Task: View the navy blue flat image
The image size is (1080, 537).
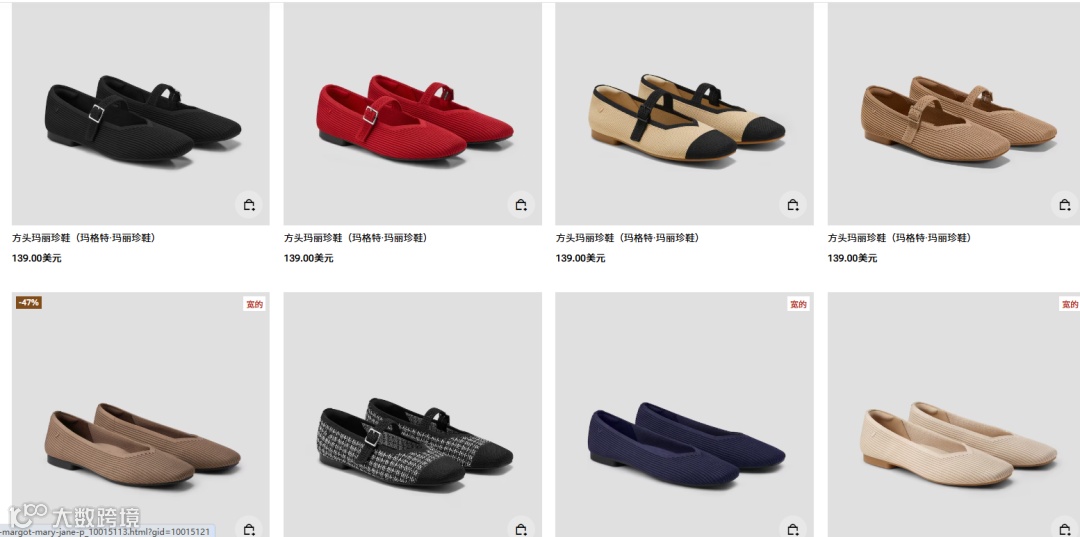Action: point(684,414)
